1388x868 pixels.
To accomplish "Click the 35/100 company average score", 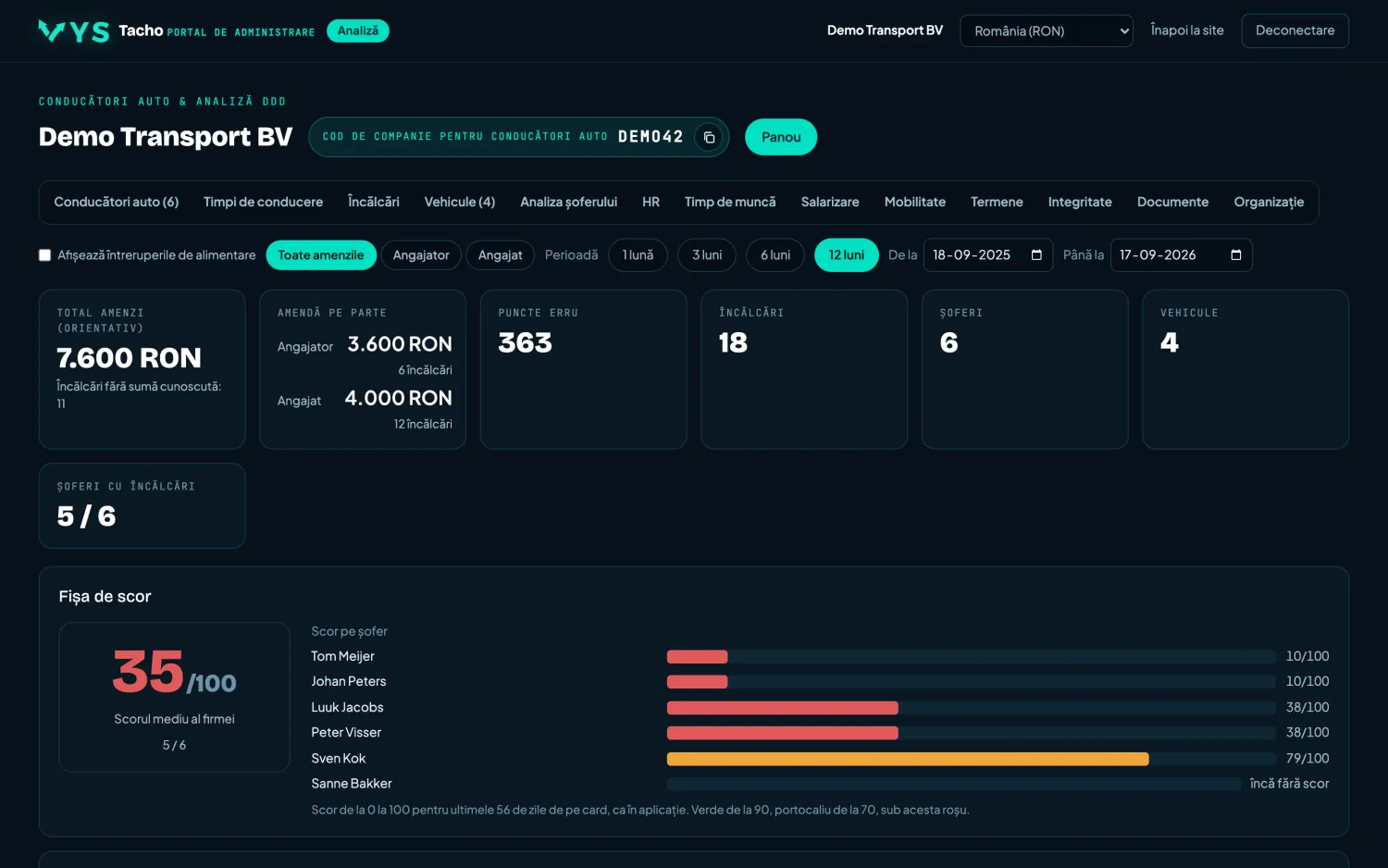I will [174, 673].
